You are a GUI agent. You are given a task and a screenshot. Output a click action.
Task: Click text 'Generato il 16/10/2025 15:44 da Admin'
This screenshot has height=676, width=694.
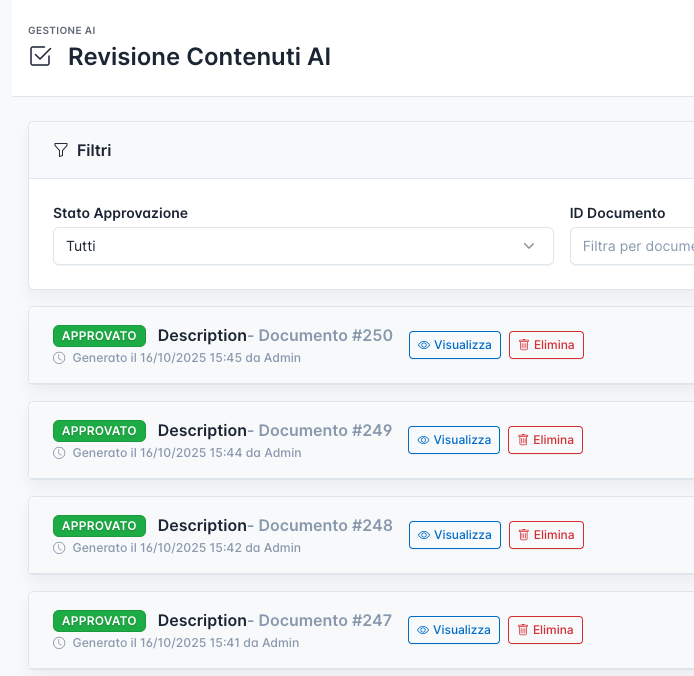(x=187, y=453)
